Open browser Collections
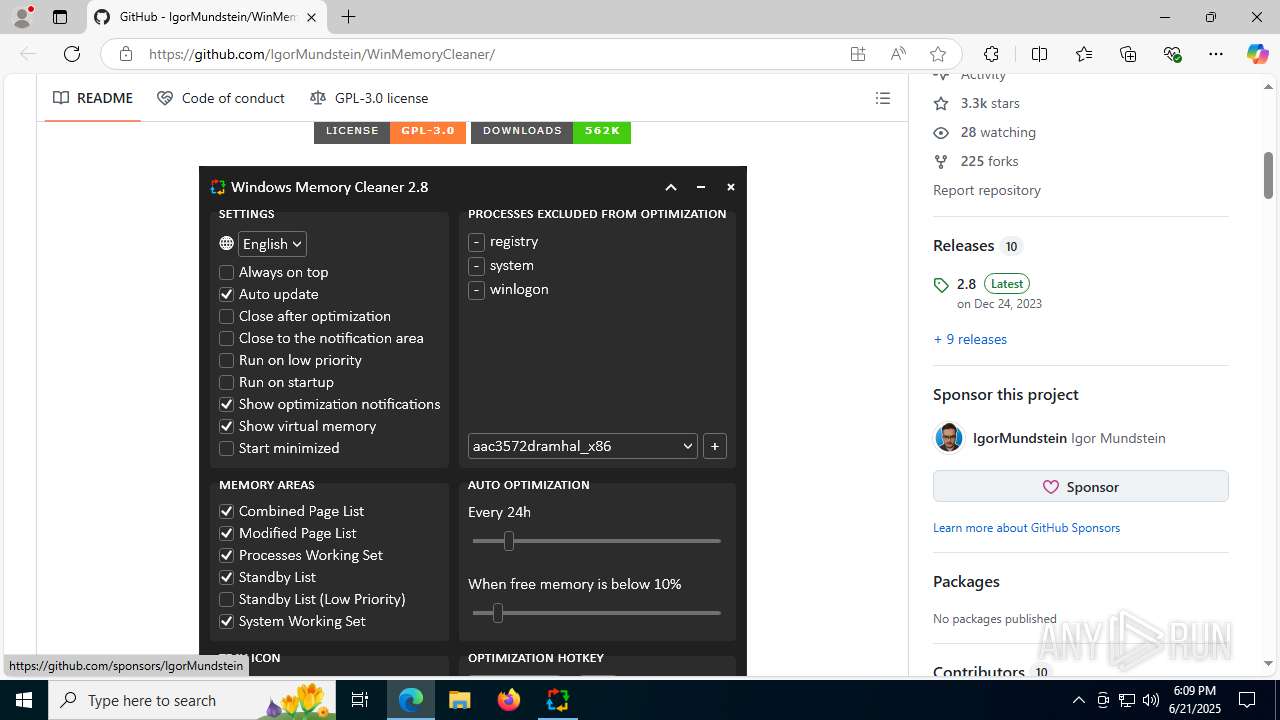 (1128, 54)
